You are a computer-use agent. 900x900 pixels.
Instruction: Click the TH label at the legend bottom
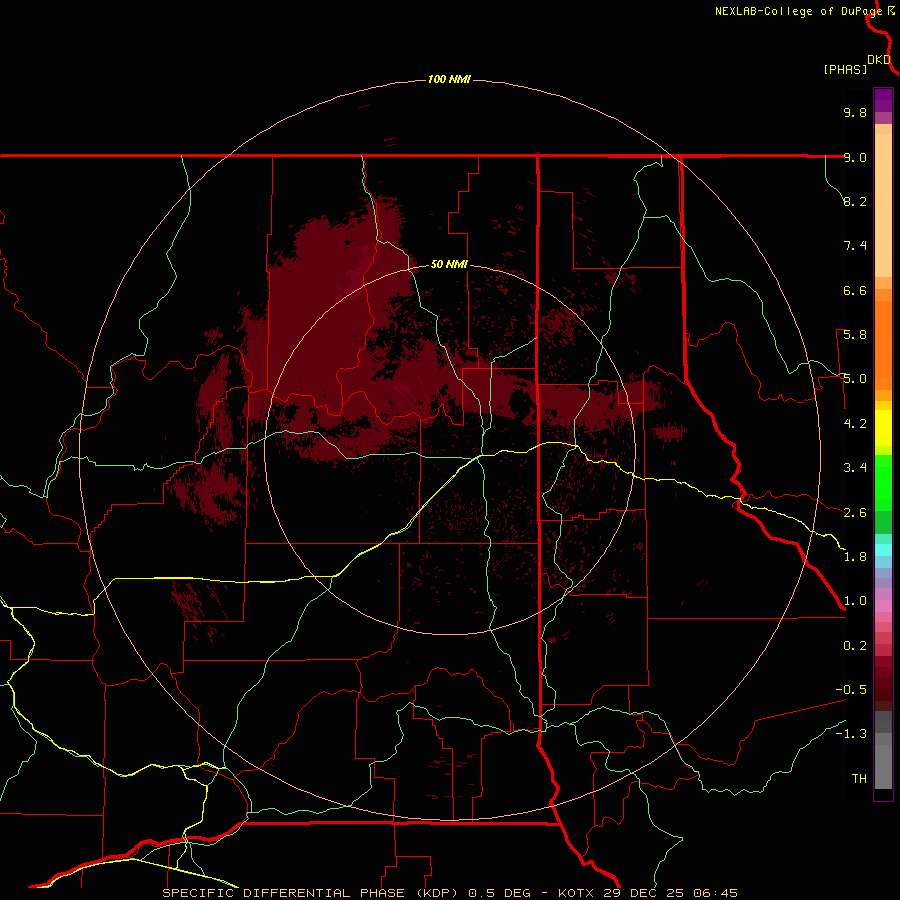[859, 779]
